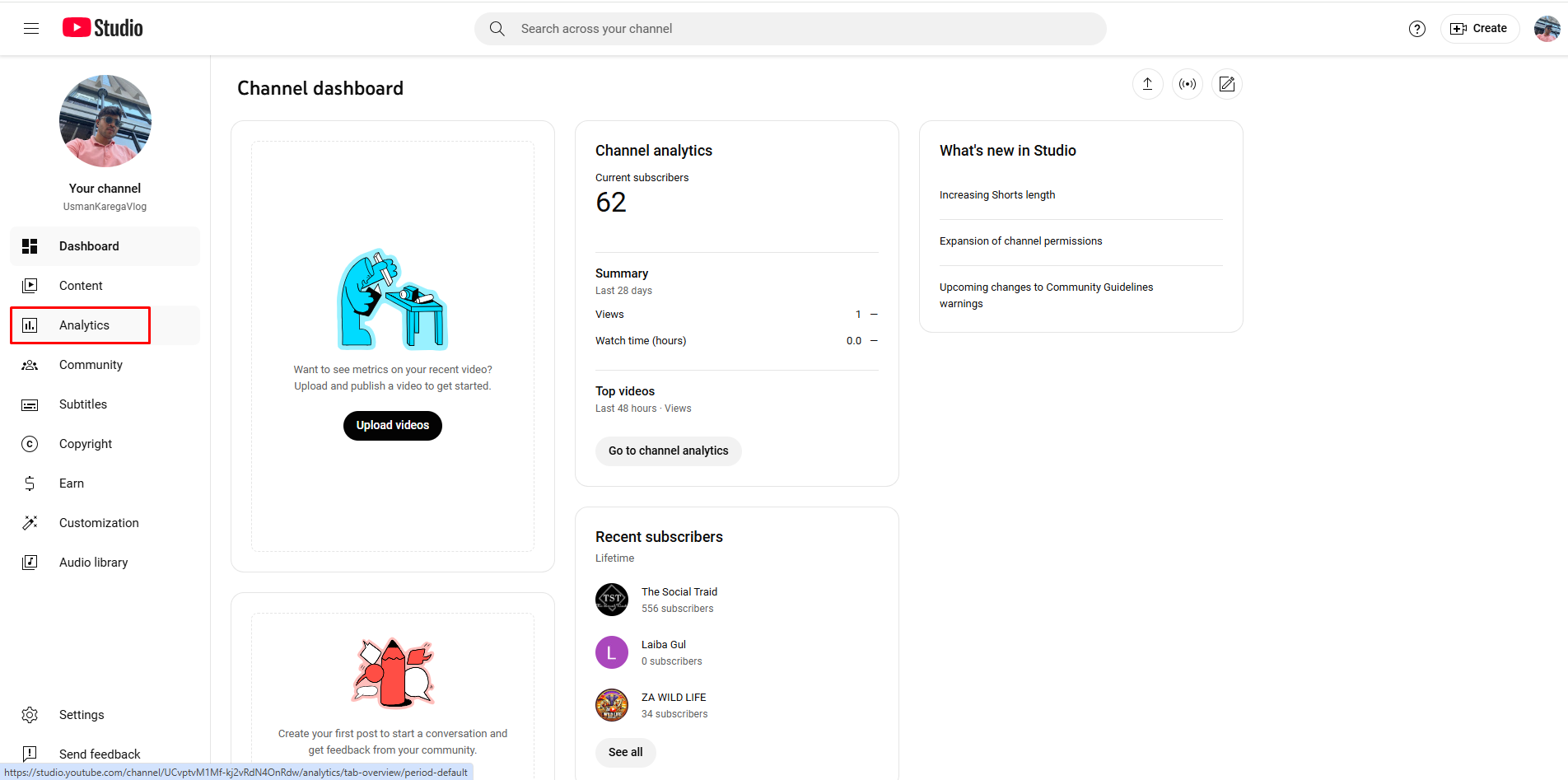Open the navigation hamburger menu

click(x=30, y=27)
